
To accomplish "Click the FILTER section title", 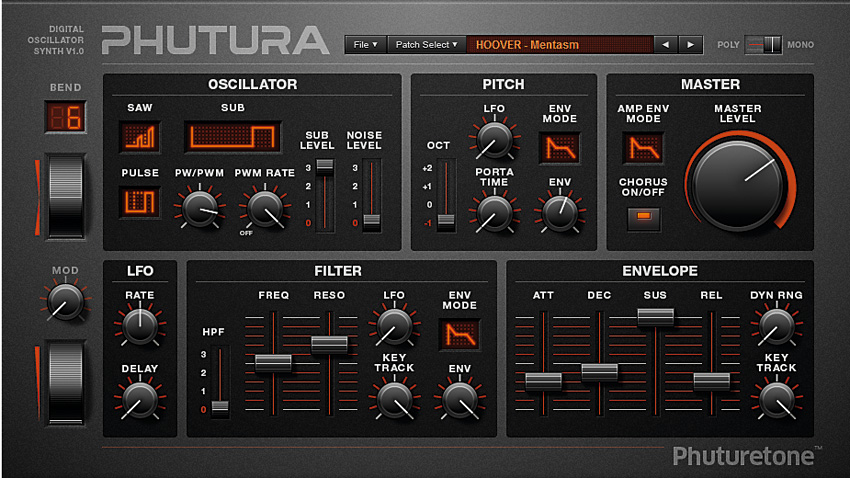I will 338,271.
